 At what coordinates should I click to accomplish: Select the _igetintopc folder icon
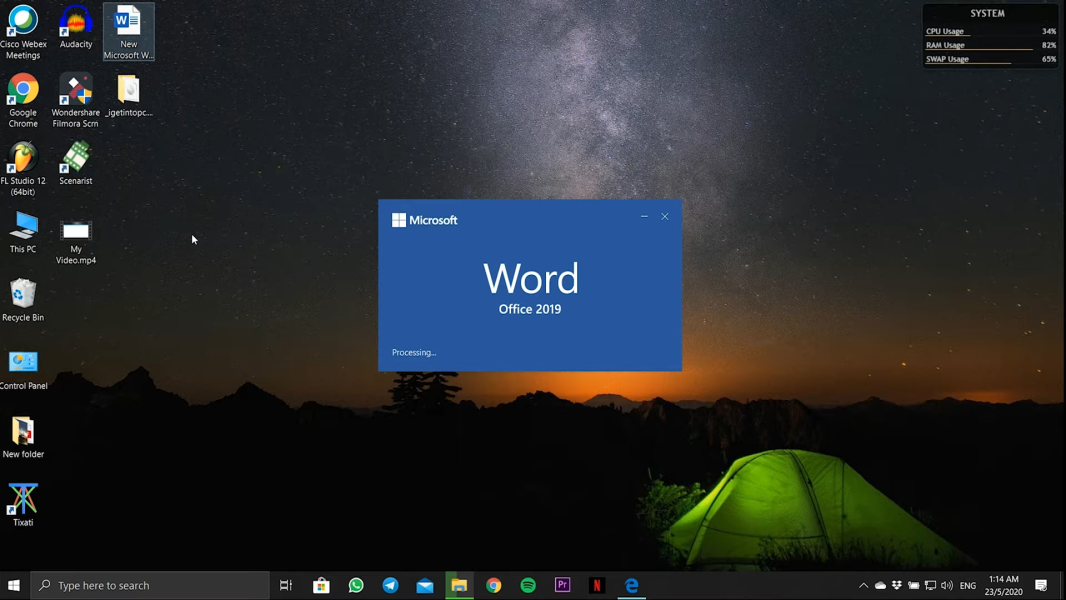pyautogui.click(x=128, y=96)
